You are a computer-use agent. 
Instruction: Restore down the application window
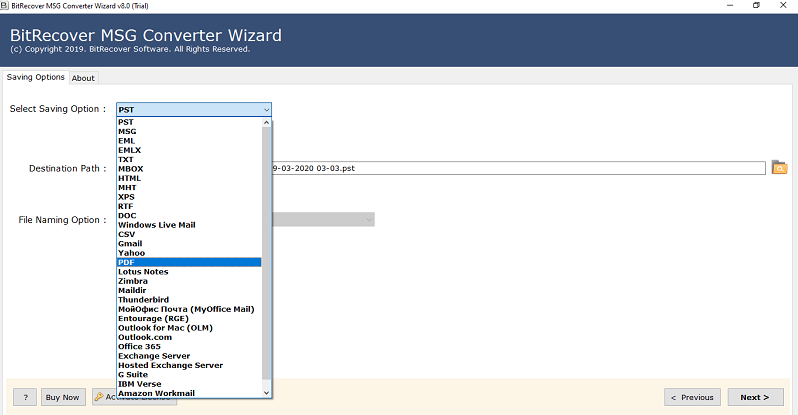[x=756, y=6]
